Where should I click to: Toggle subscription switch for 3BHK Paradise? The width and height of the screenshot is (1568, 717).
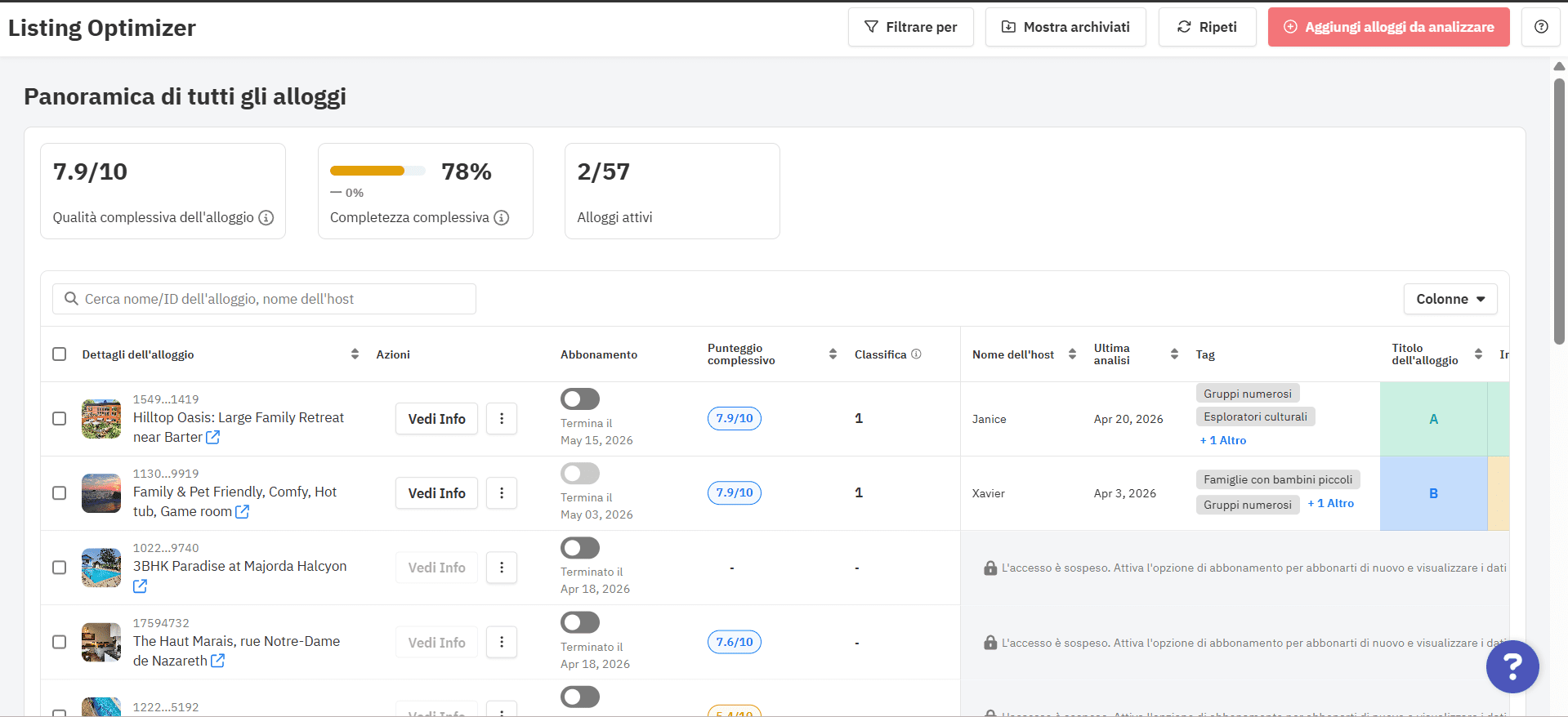pyautogui.click(x=580, y=547)
